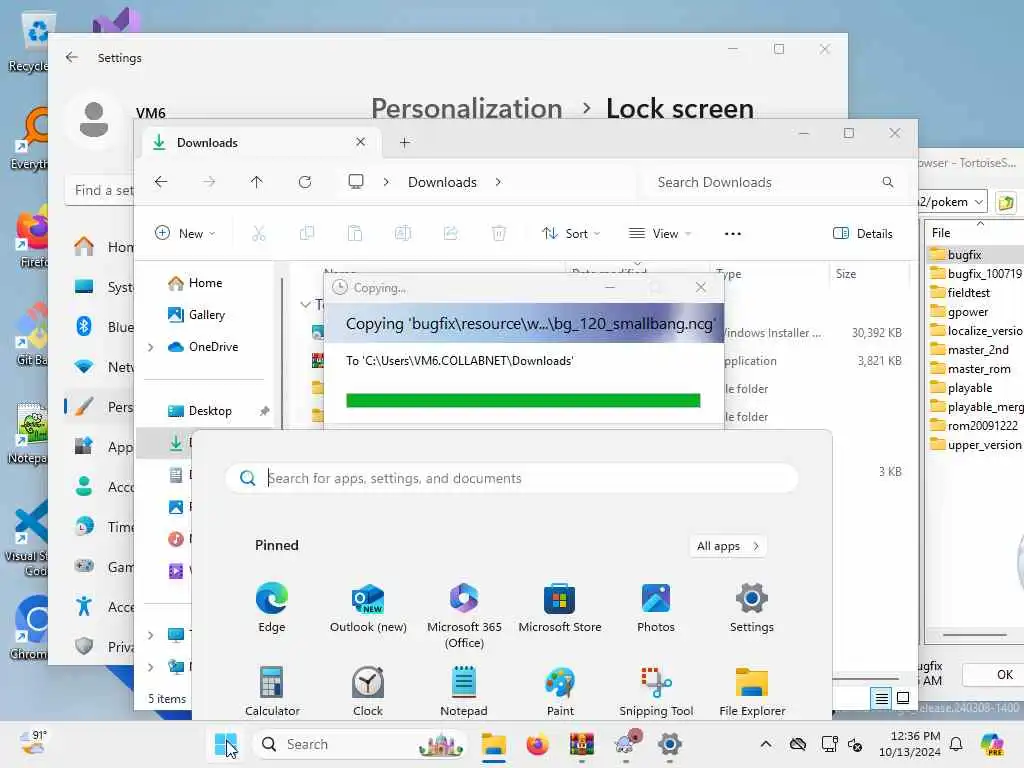The image size is (1024, 768).
Task: Go back in the Settings window
Action: 72,57
